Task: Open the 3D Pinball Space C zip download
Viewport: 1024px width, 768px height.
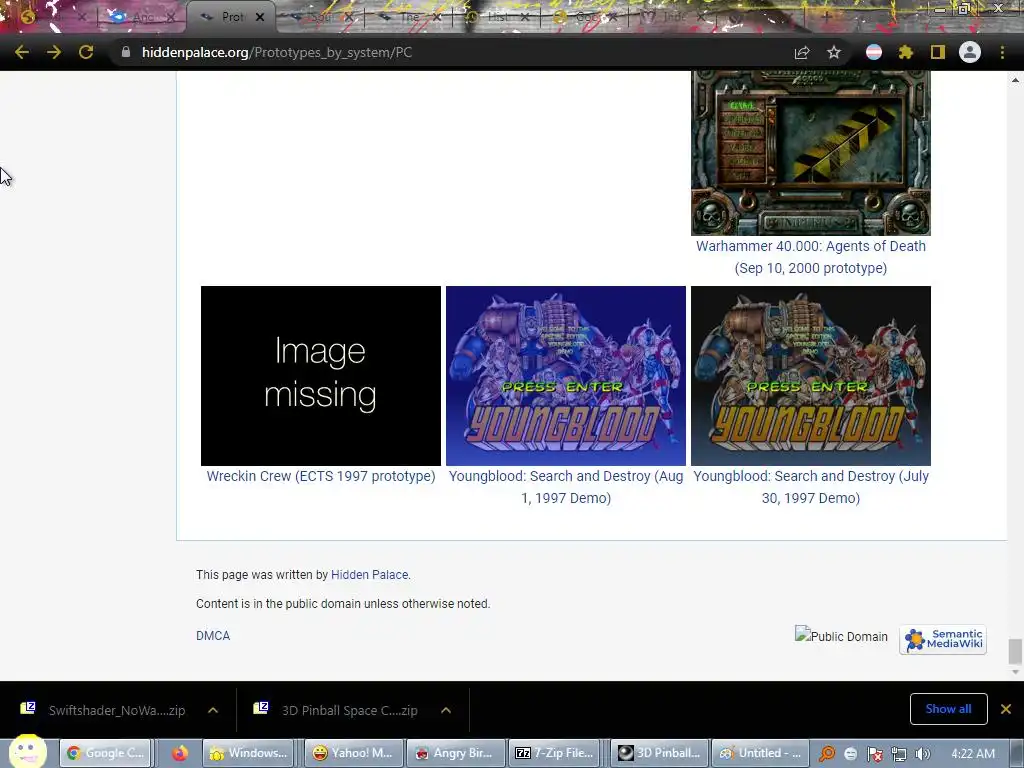Action: [338, 710]
